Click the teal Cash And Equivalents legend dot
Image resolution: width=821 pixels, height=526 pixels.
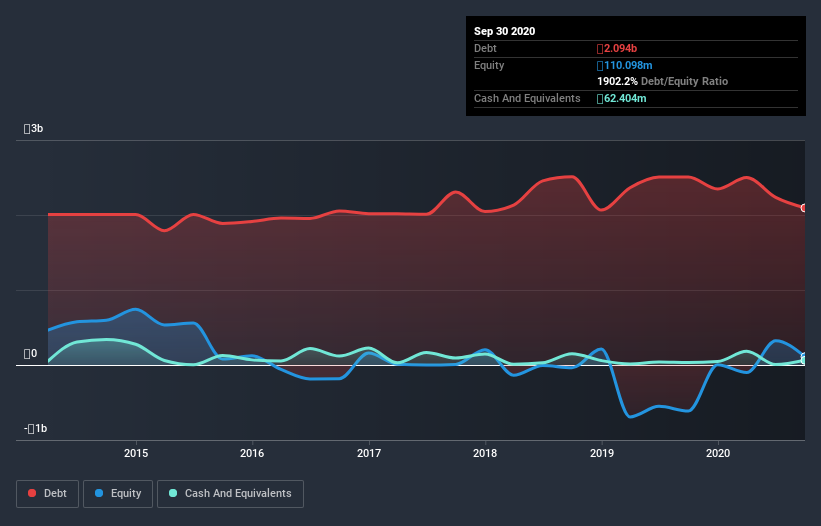tap(173, 493)
